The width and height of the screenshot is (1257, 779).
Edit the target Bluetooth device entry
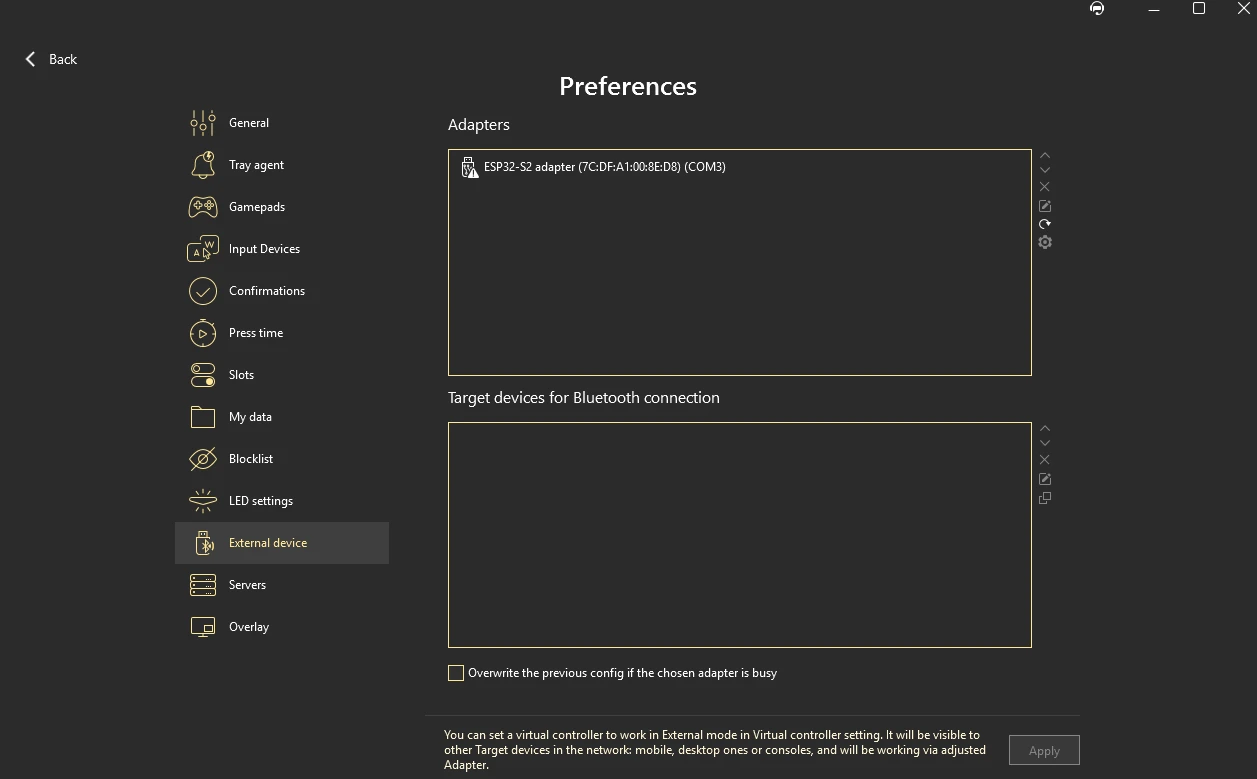coord(1045,479)
